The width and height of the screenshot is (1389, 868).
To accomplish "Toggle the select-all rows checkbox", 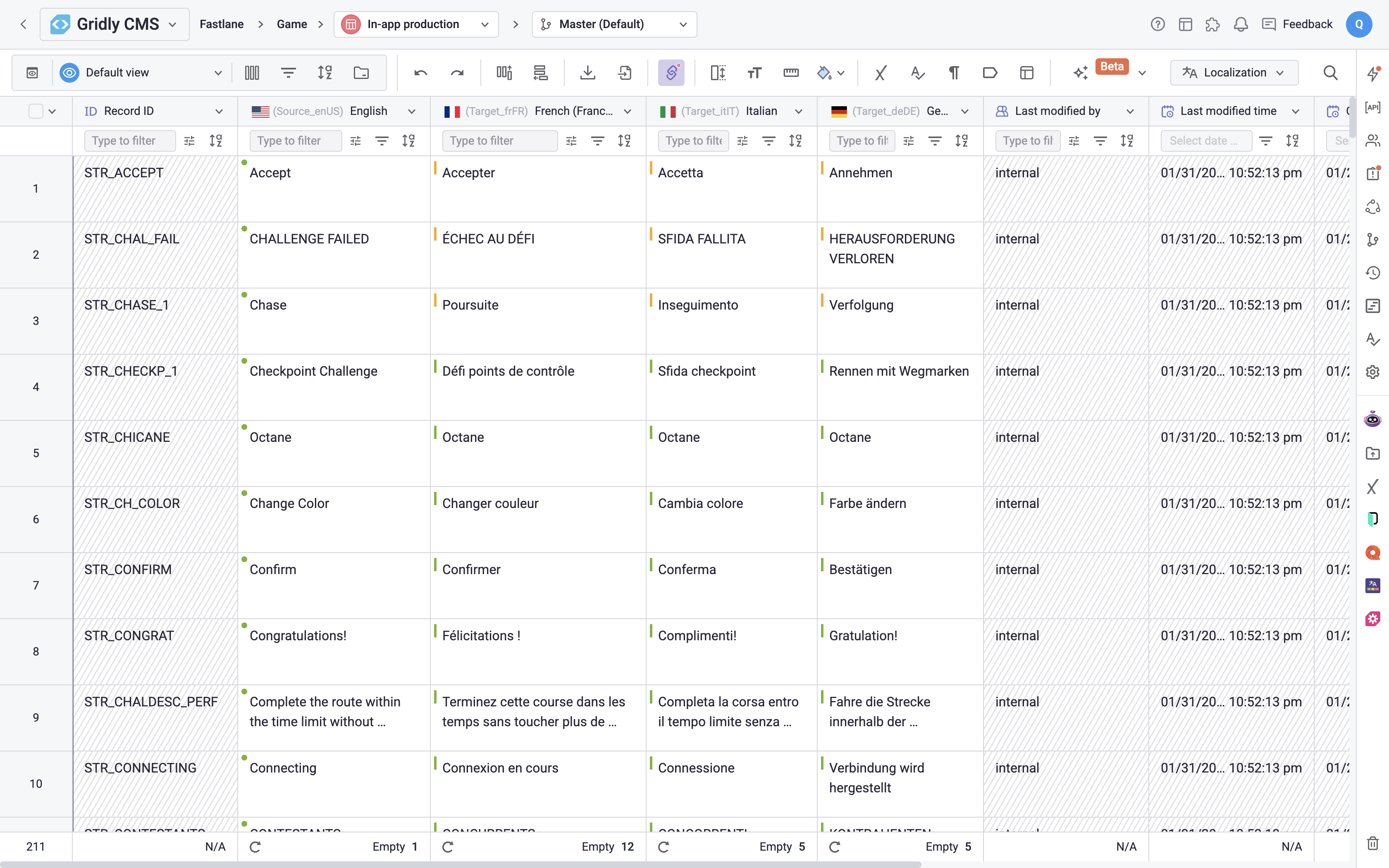I will tap(36, 111).
